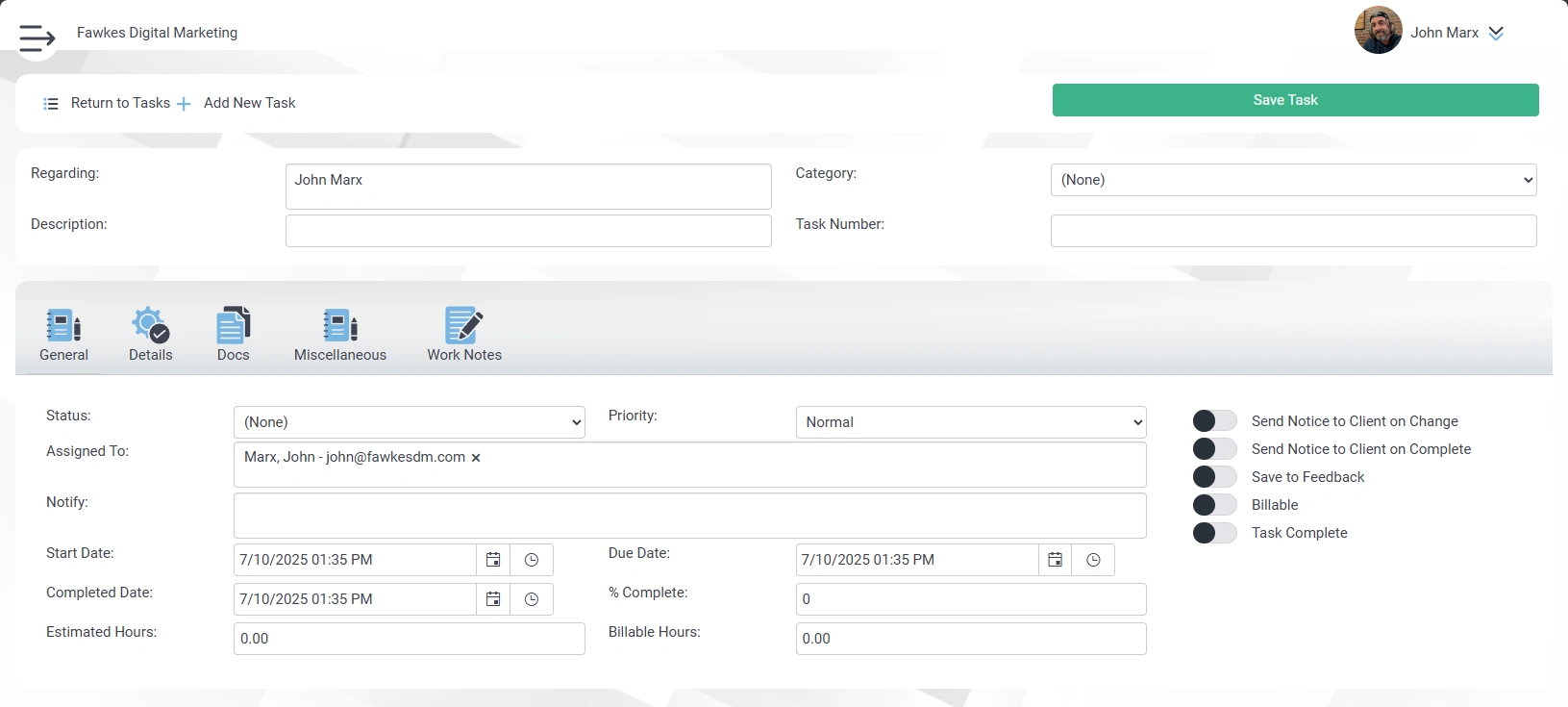Click the Description input field
Viewport: 1568px width, 707px height.
(x=528, y=231)
